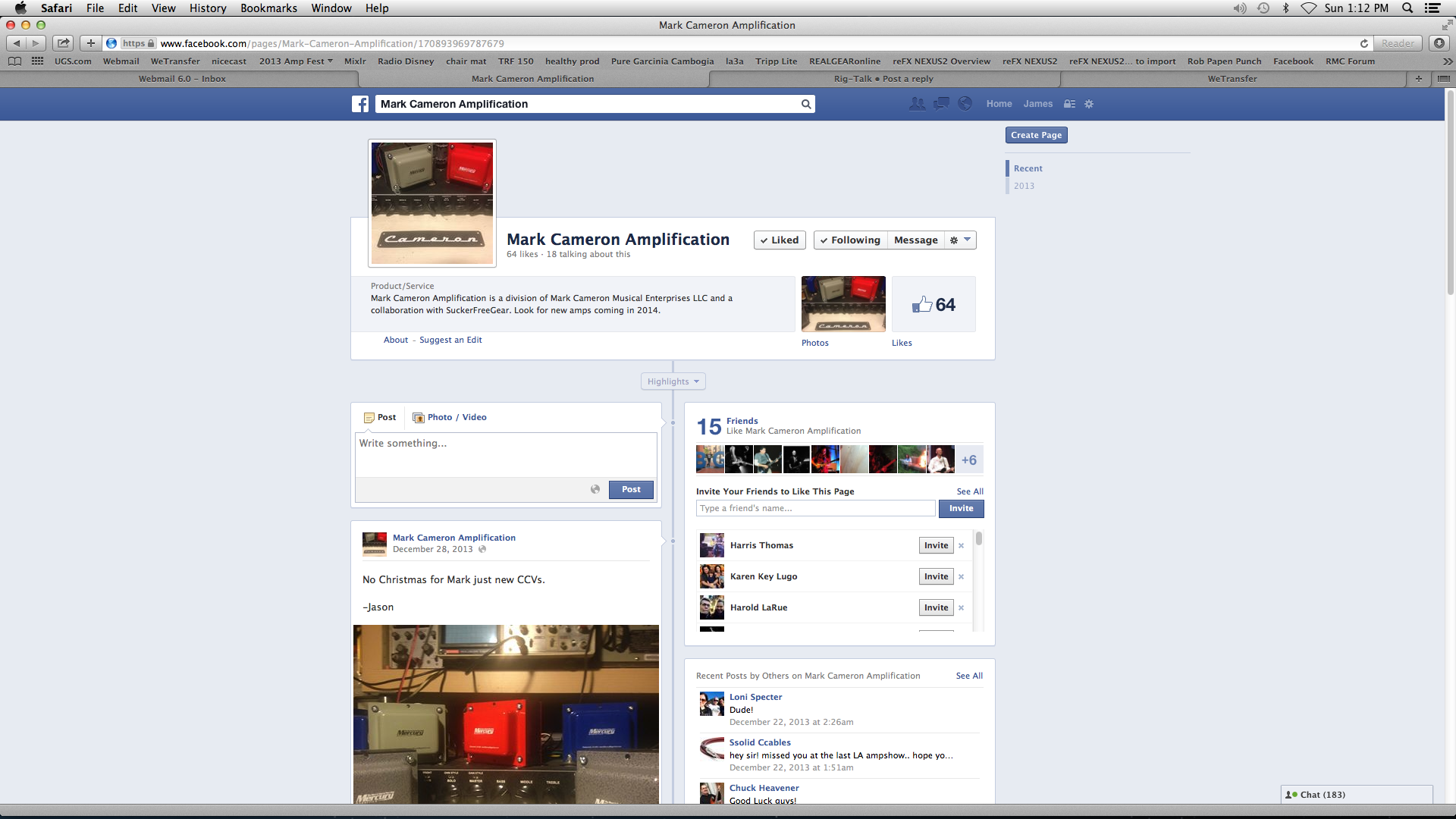Select 2013 in timeline navigation
Image resolution: width=1456 pixels, height=819 pixels.
(x=1024, y=187)
